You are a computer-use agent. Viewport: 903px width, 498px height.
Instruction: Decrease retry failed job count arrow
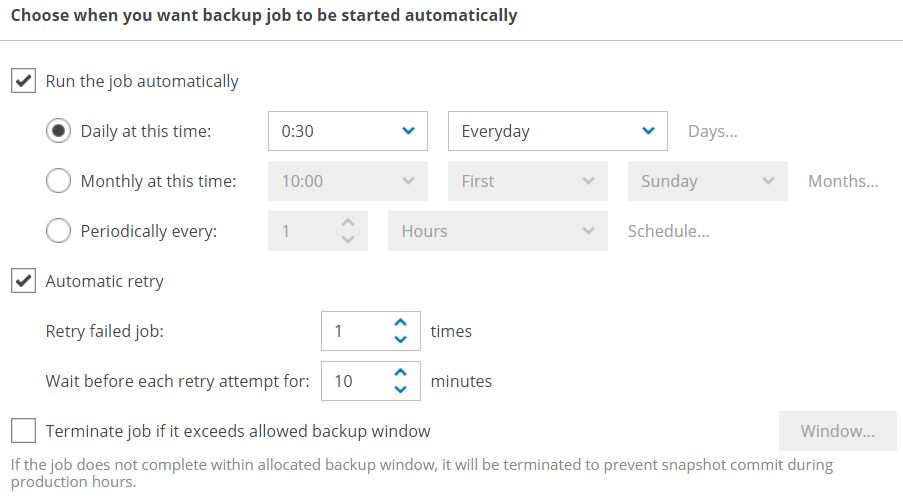tap(400, 340)
